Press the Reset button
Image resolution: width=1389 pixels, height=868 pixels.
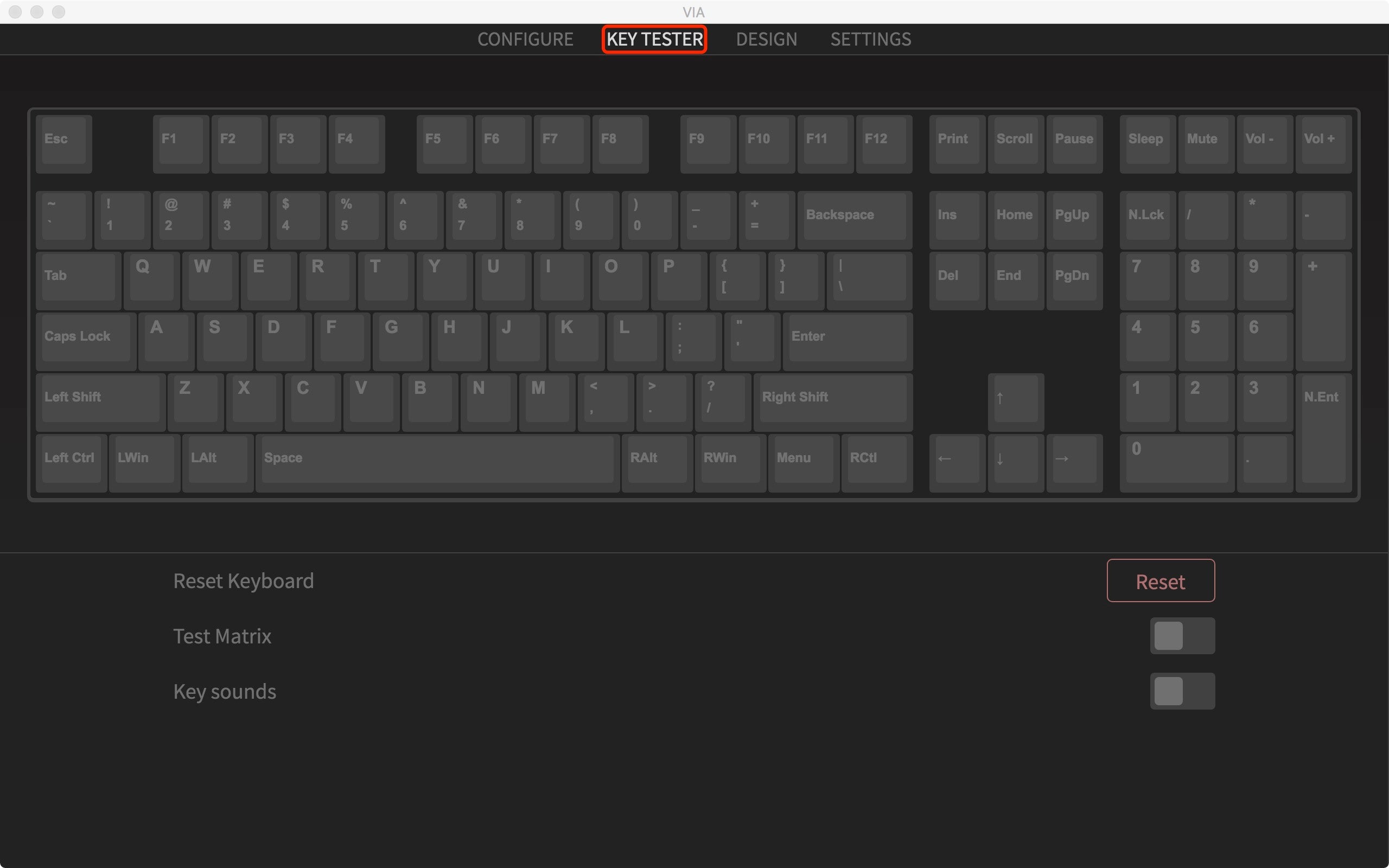[1160, 581]
